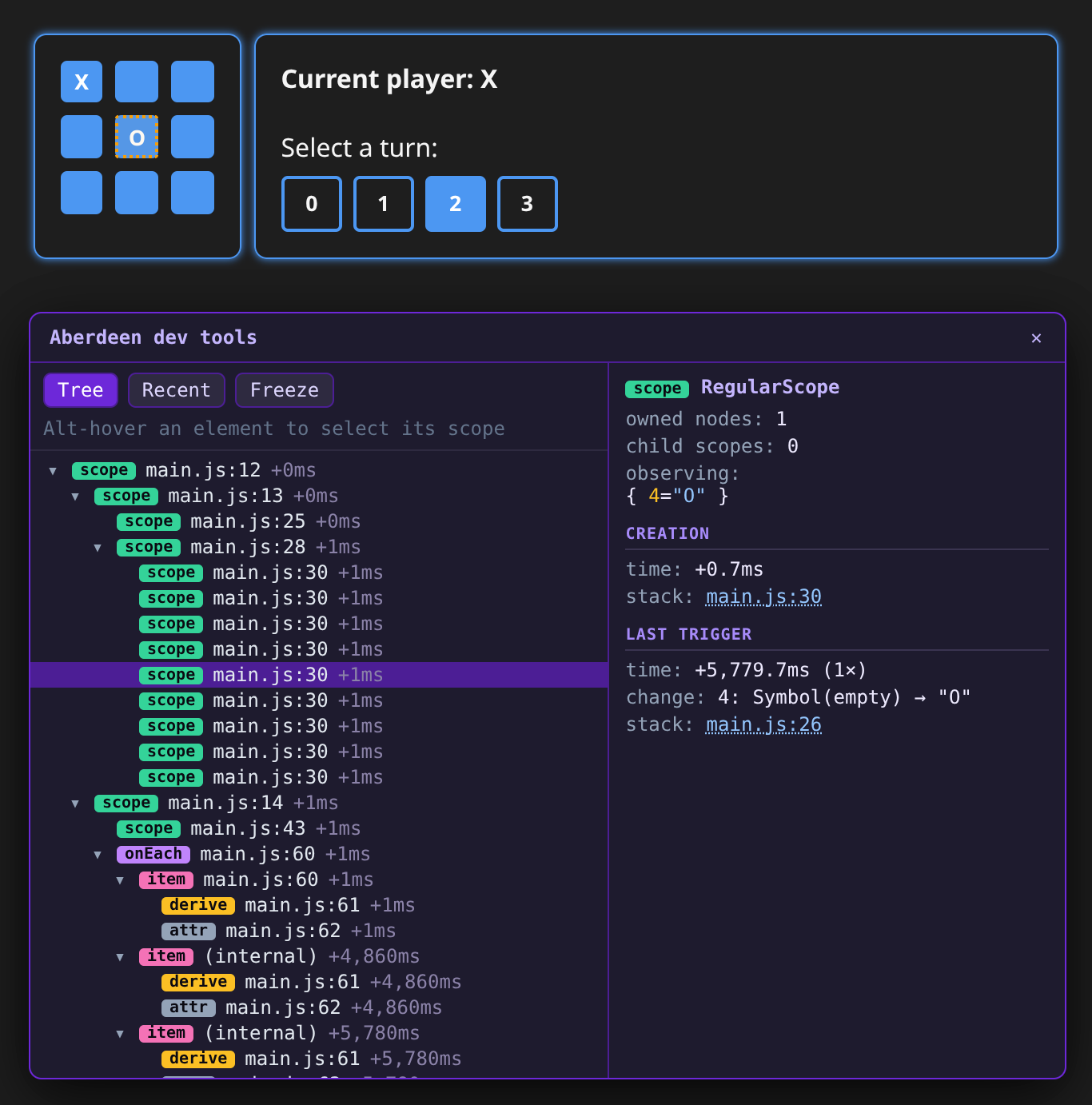This screenshot has width=1092, height=1105.
Task: Select turn 2 button
Action: 456,204
